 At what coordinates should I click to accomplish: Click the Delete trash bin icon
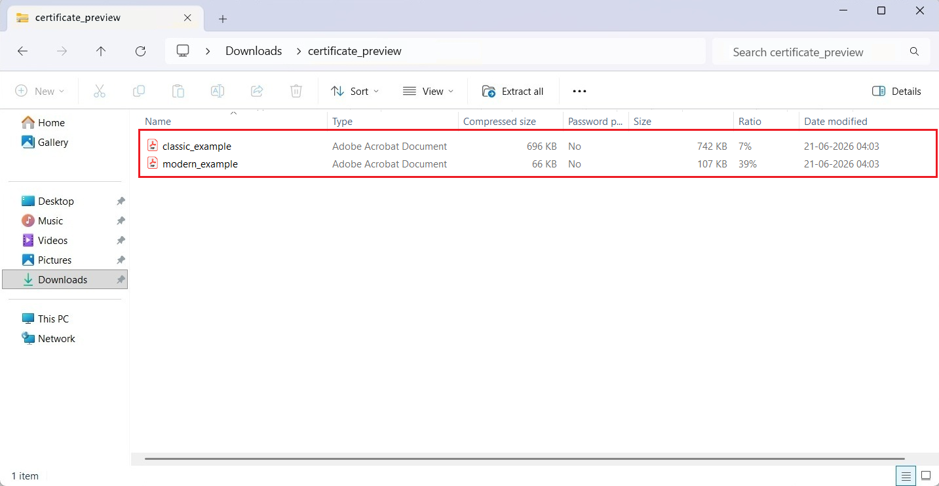click(x=296, y=91)
